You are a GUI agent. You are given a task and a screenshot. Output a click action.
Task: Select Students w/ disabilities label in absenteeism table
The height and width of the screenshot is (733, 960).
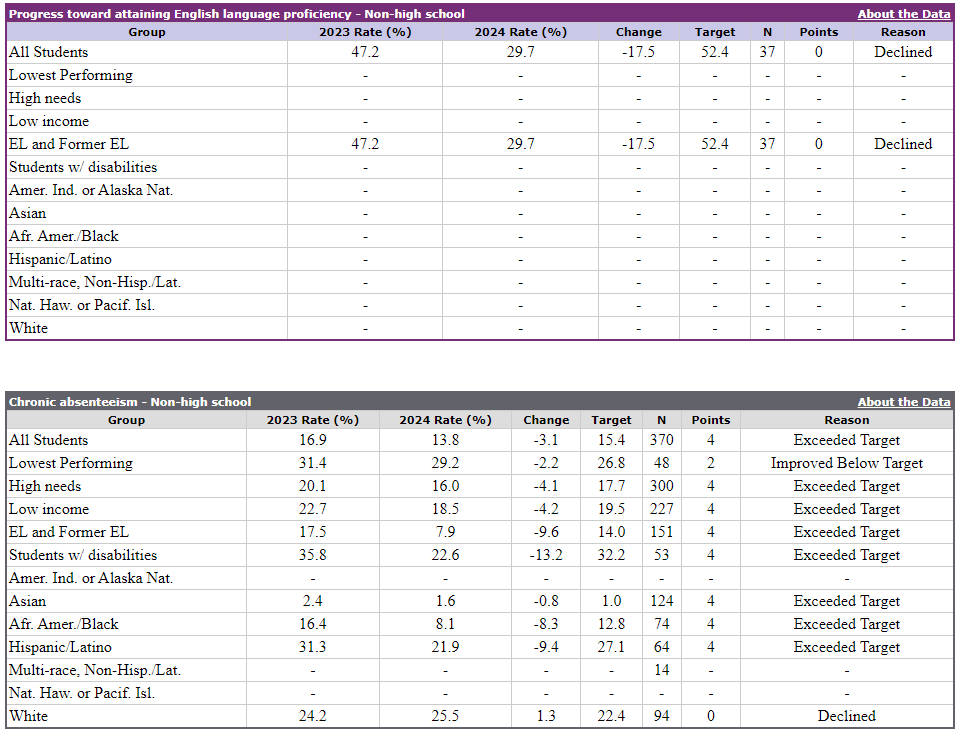click(83, 555)
